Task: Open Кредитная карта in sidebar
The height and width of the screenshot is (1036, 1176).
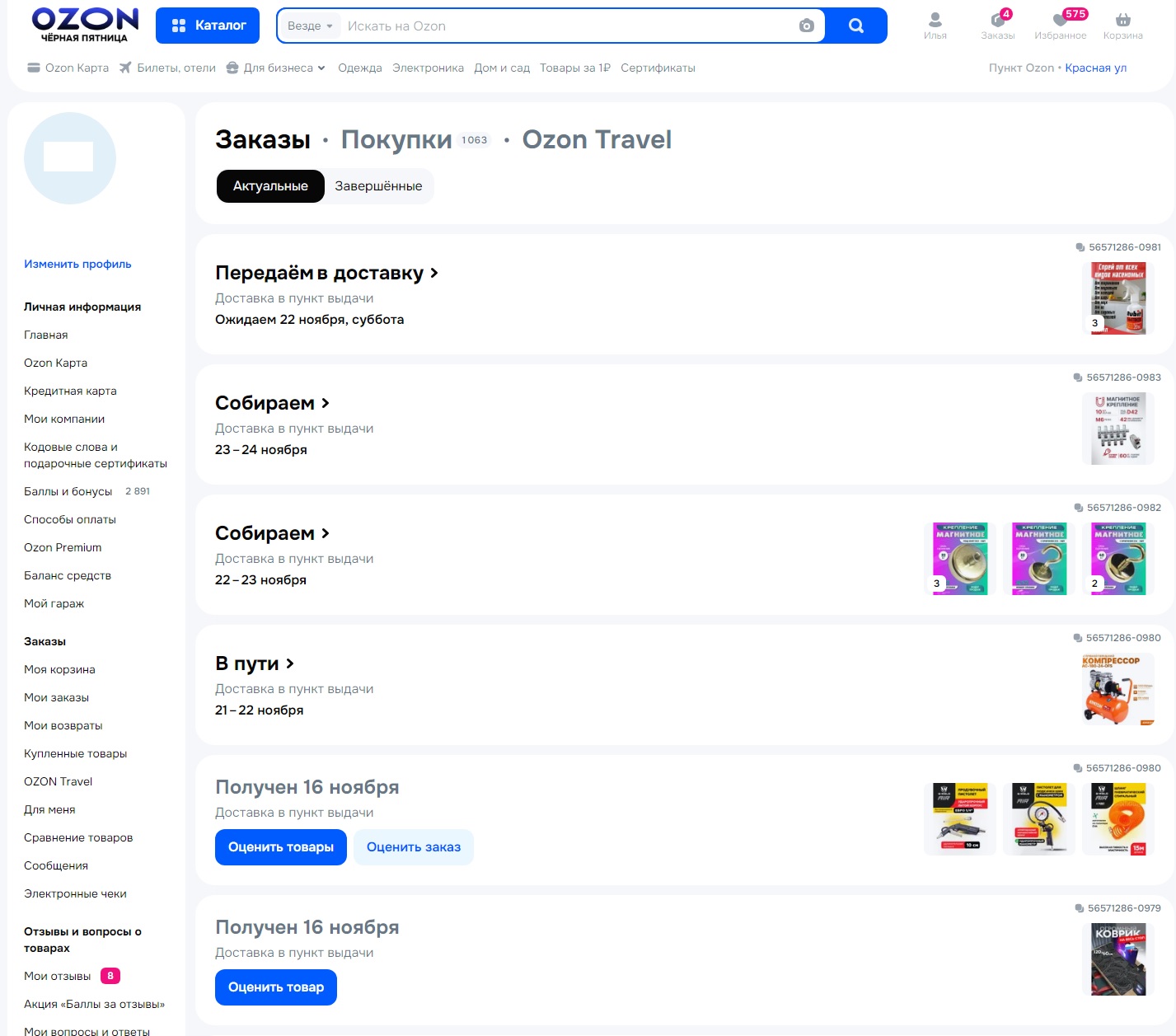Action: (70, 391)
